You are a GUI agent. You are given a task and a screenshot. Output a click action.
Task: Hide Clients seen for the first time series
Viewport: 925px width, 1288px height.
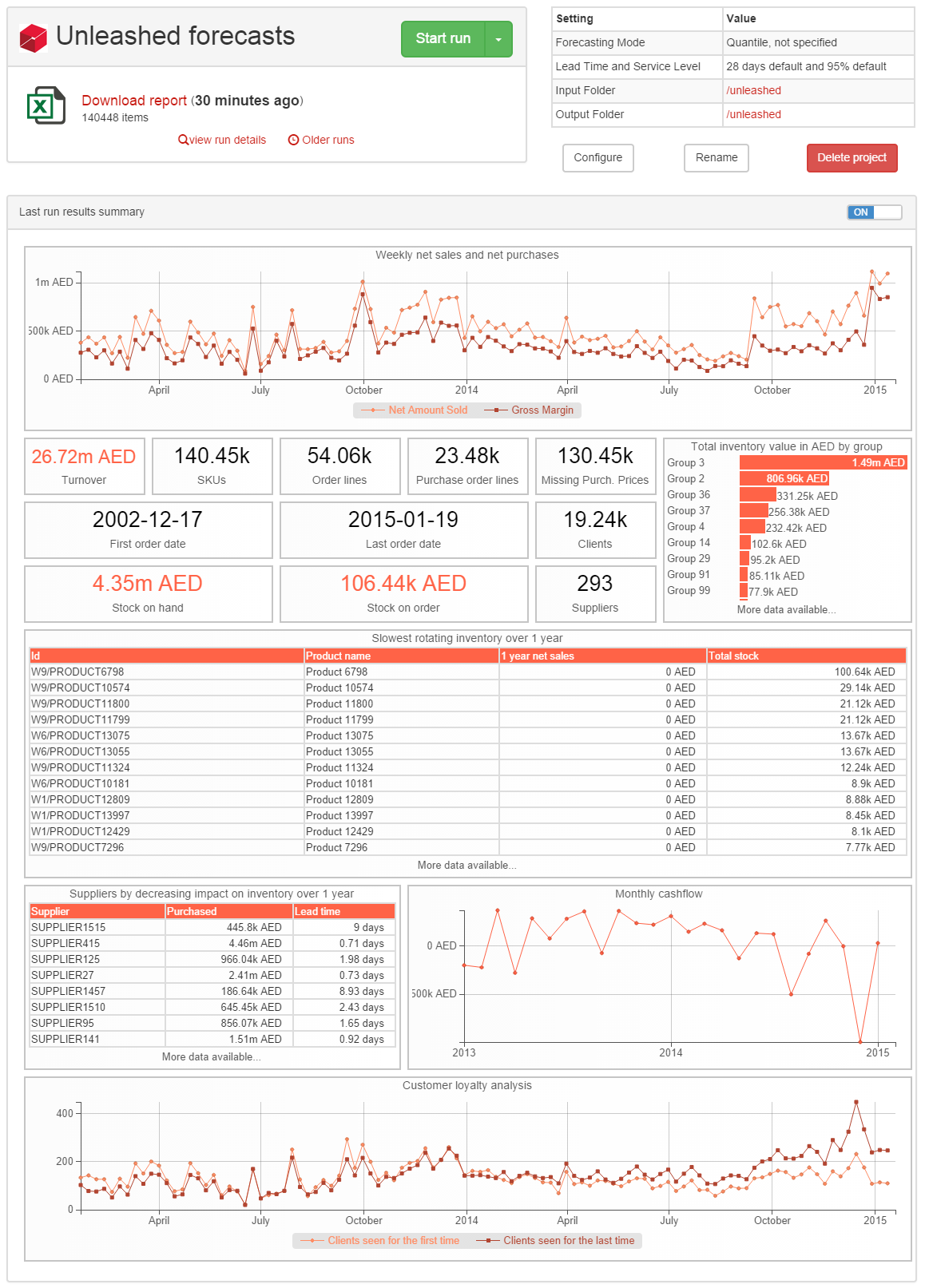point(382,1241)
